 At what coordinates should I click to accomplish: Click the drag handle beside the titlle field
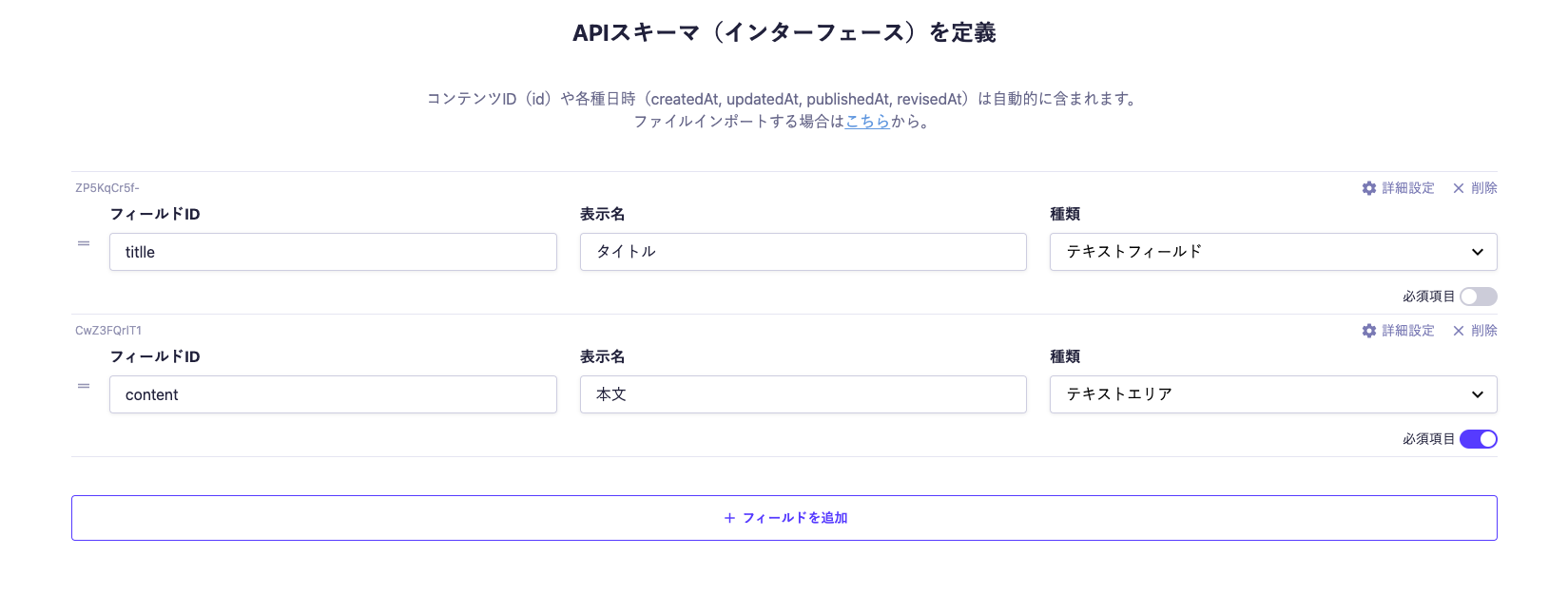(x=84, y=243)
